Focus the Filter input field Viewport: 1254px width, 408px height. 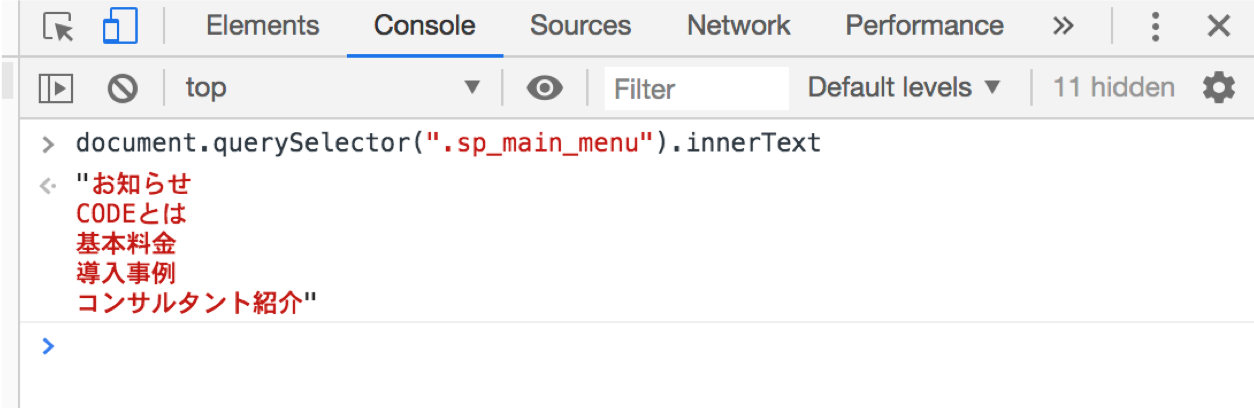point(696,89)
